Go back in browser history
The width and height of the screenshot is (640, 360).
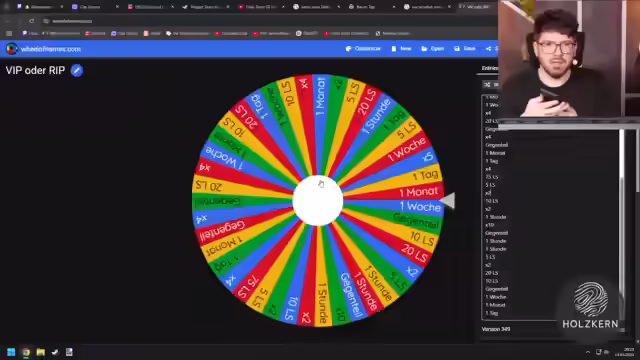(x=7, y=21)
